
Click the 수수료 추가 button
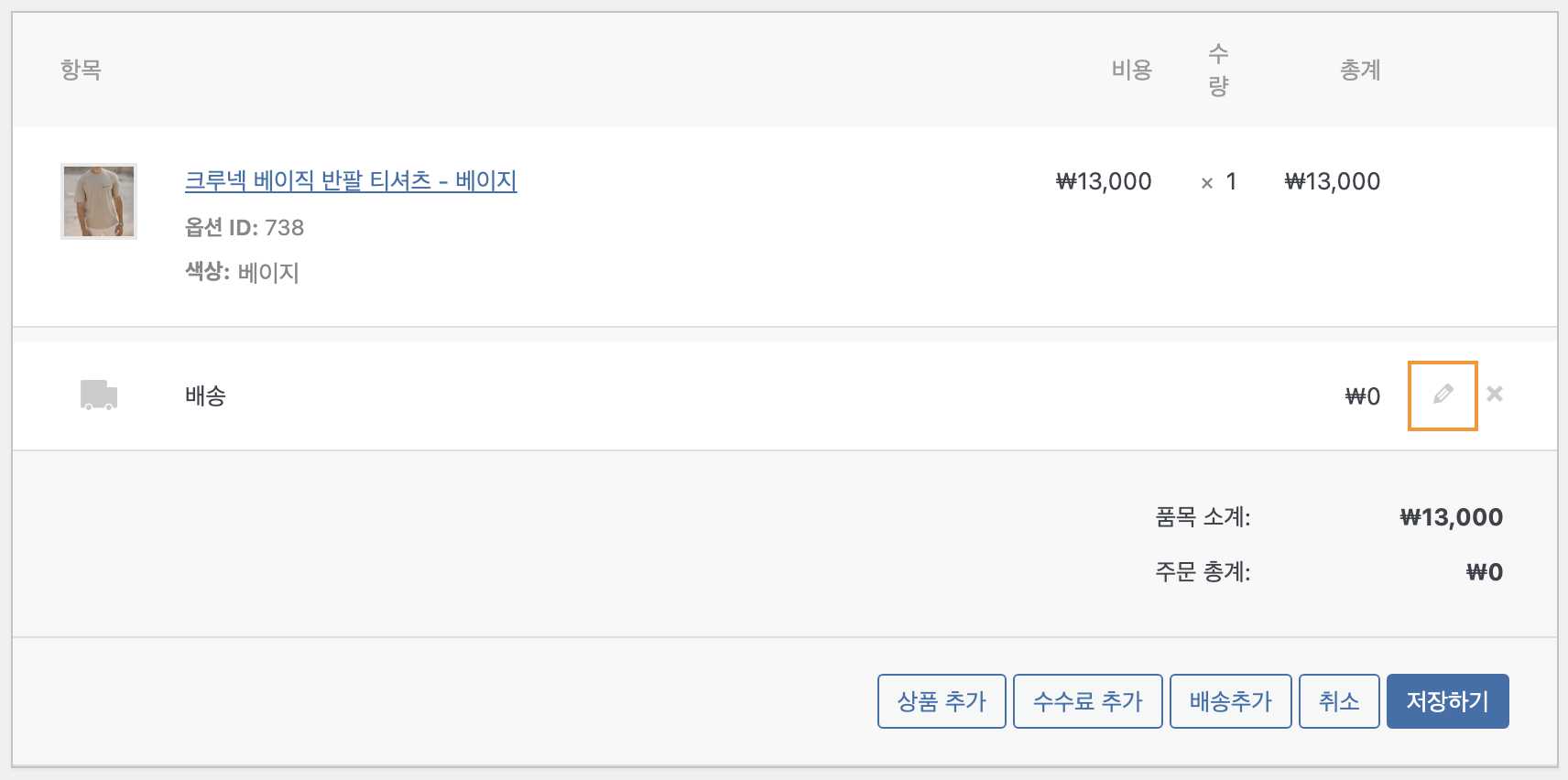tap(1088, 701)
